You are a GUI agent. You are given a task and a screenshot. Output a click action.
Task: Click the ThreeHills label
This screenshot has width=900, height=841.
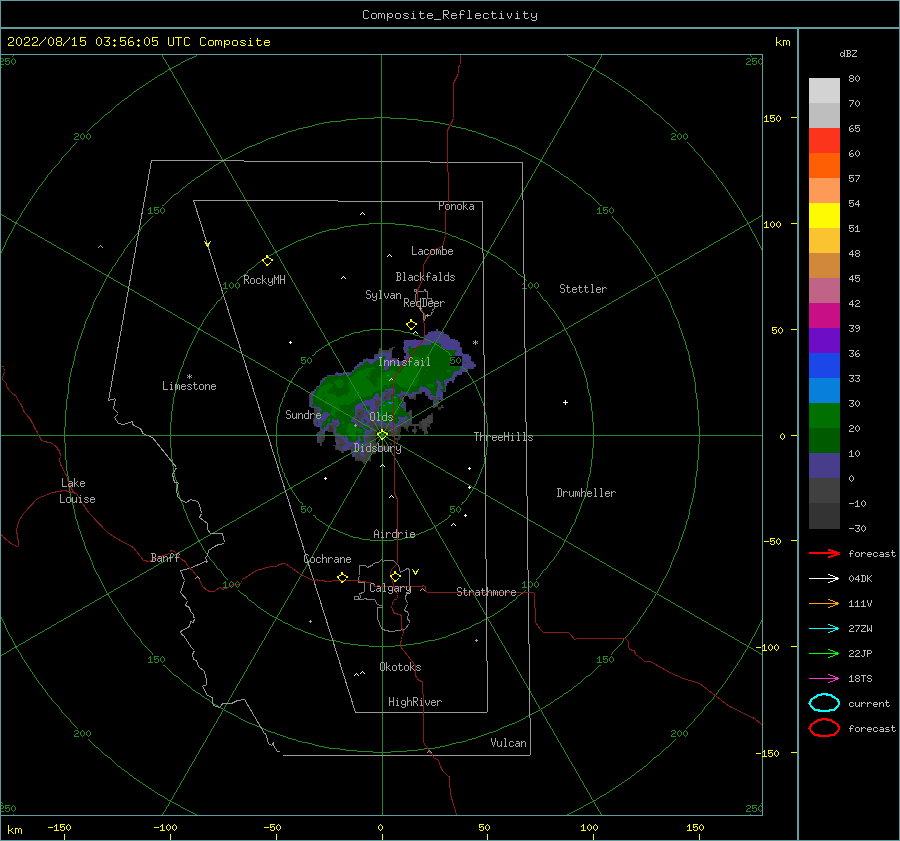coord(503,437)
